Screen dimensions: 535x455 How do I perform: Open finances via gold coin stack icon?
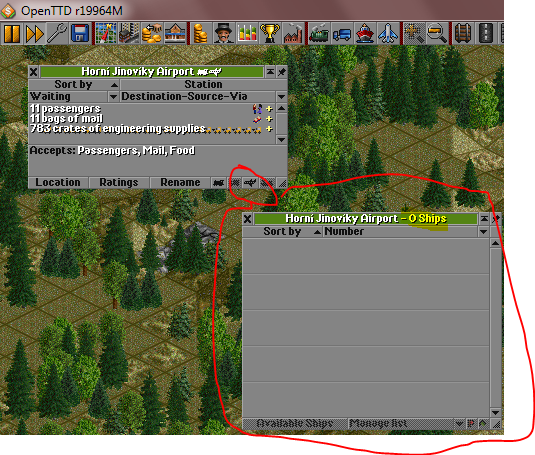pos(201,33)
